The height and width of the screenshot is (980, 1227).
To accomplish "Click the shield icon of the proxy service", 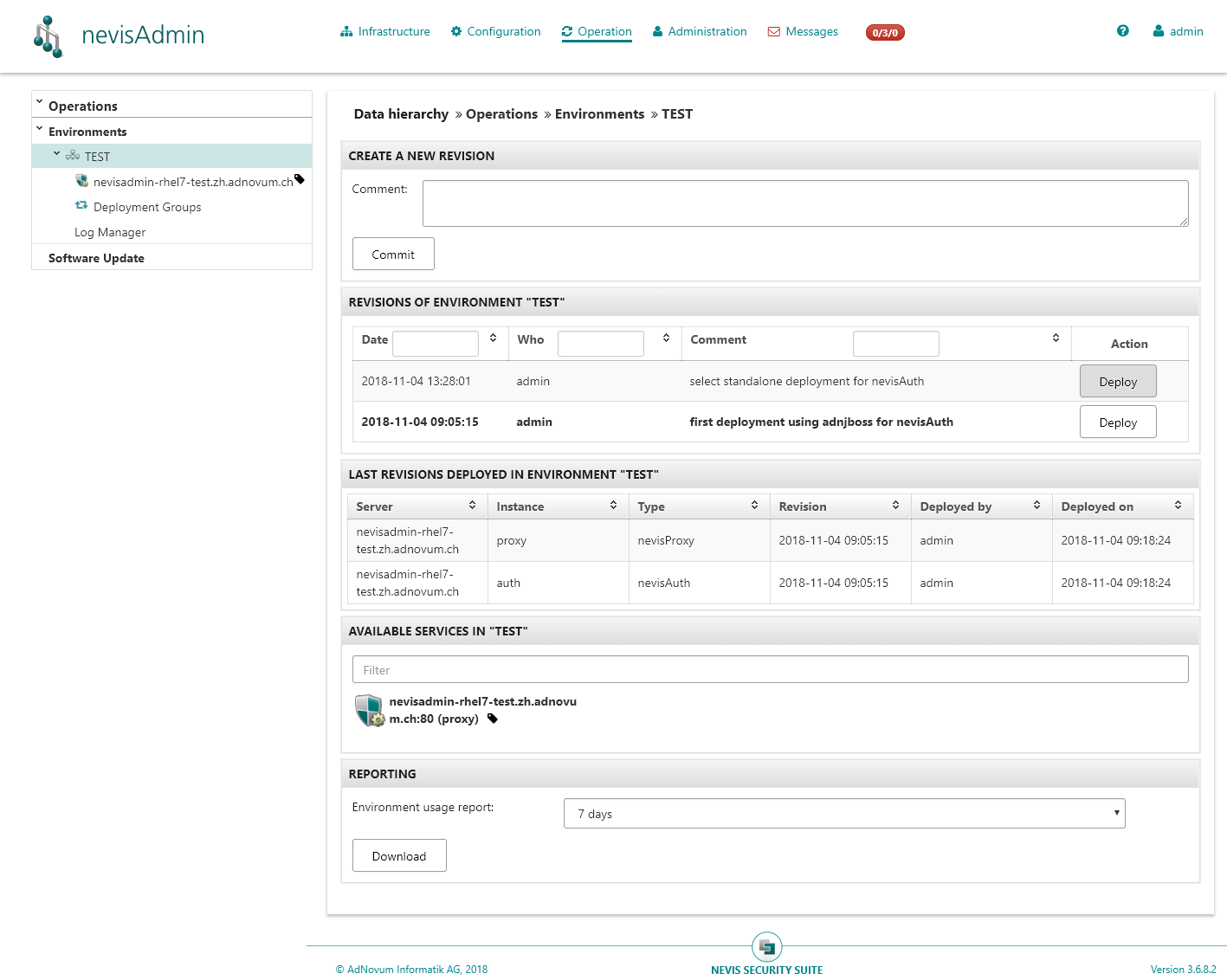I will point(370,710).
